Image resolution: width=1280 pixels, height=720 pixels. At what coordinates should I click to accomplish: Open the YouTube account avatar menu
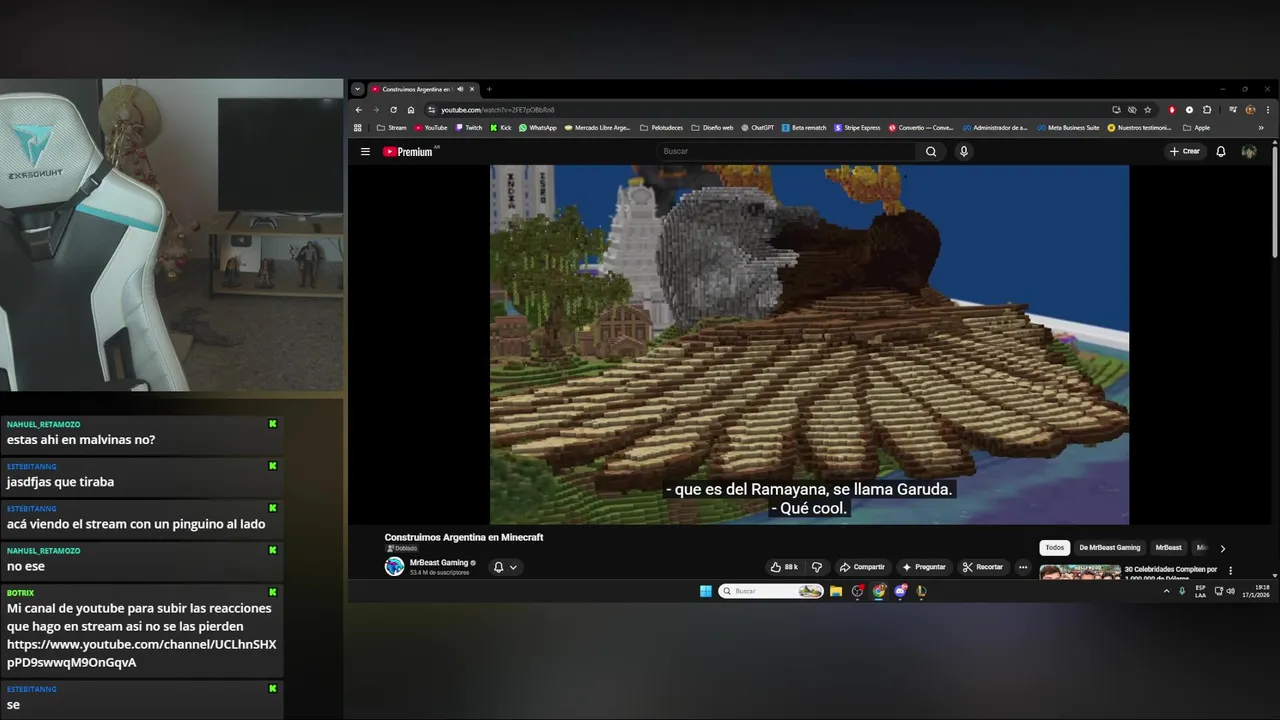[1249, 152]
